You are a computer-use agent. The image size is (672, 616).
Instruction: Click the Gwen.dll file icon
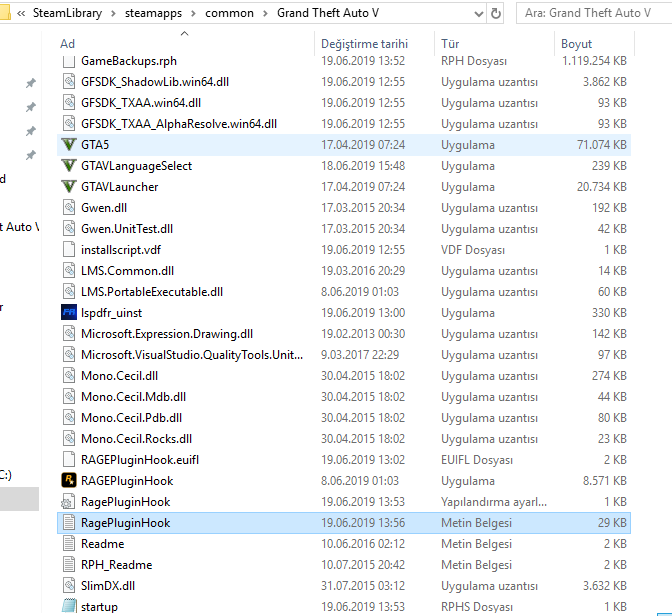coord(69,207)
